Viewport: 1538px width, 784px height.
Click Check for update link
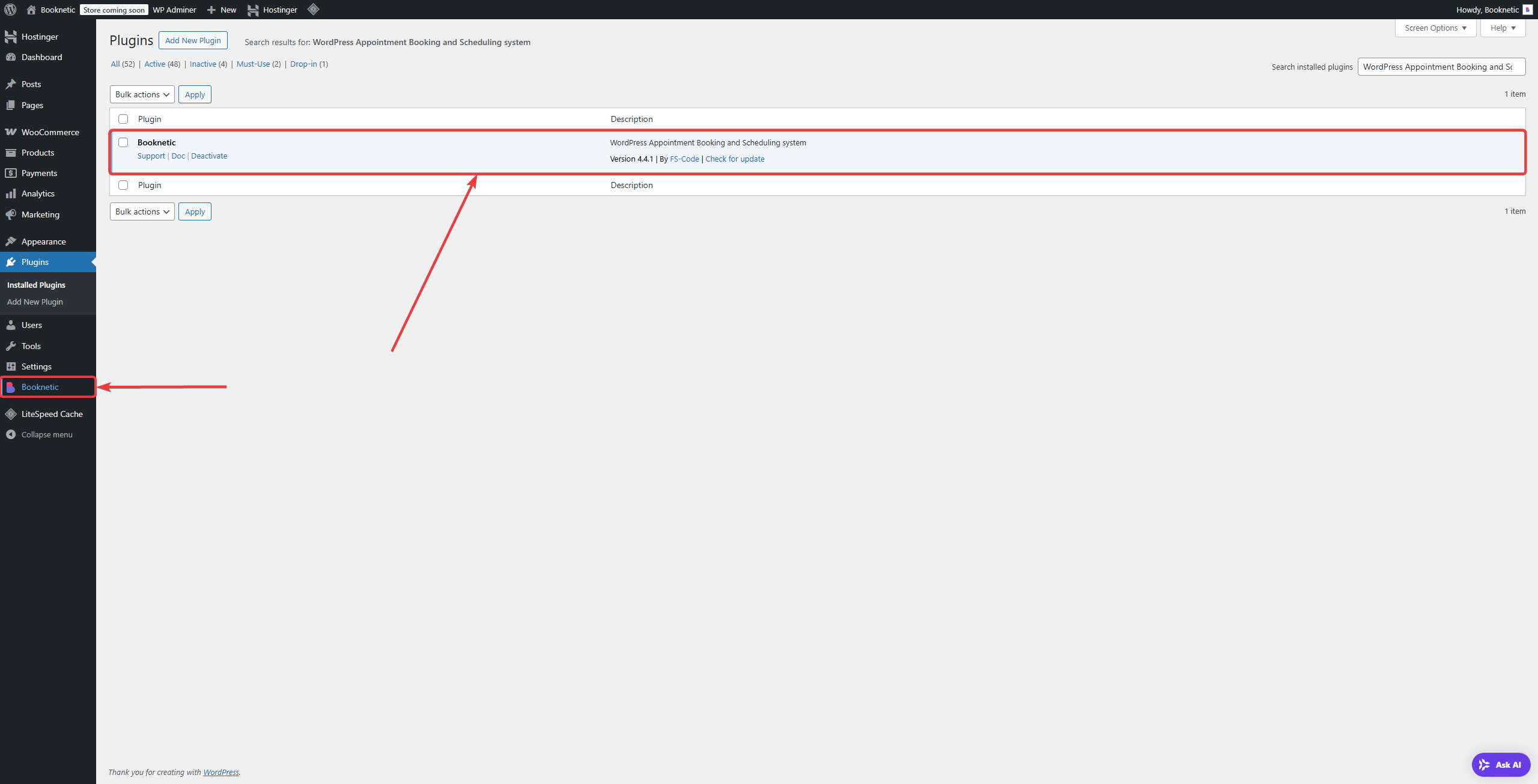(735, 159)
